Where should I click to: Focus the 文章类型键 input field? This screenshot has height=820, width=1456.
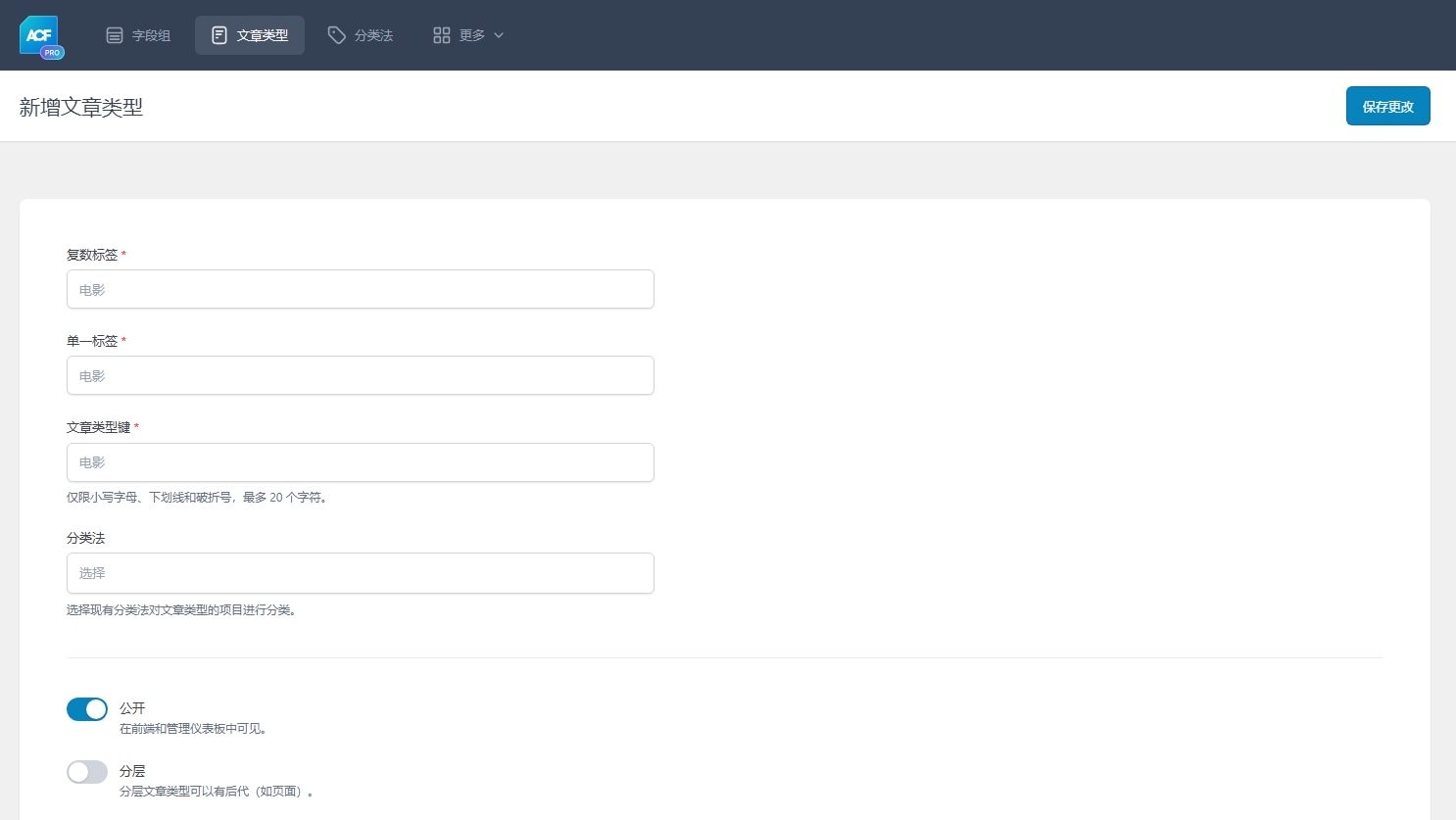pos(360,461)
